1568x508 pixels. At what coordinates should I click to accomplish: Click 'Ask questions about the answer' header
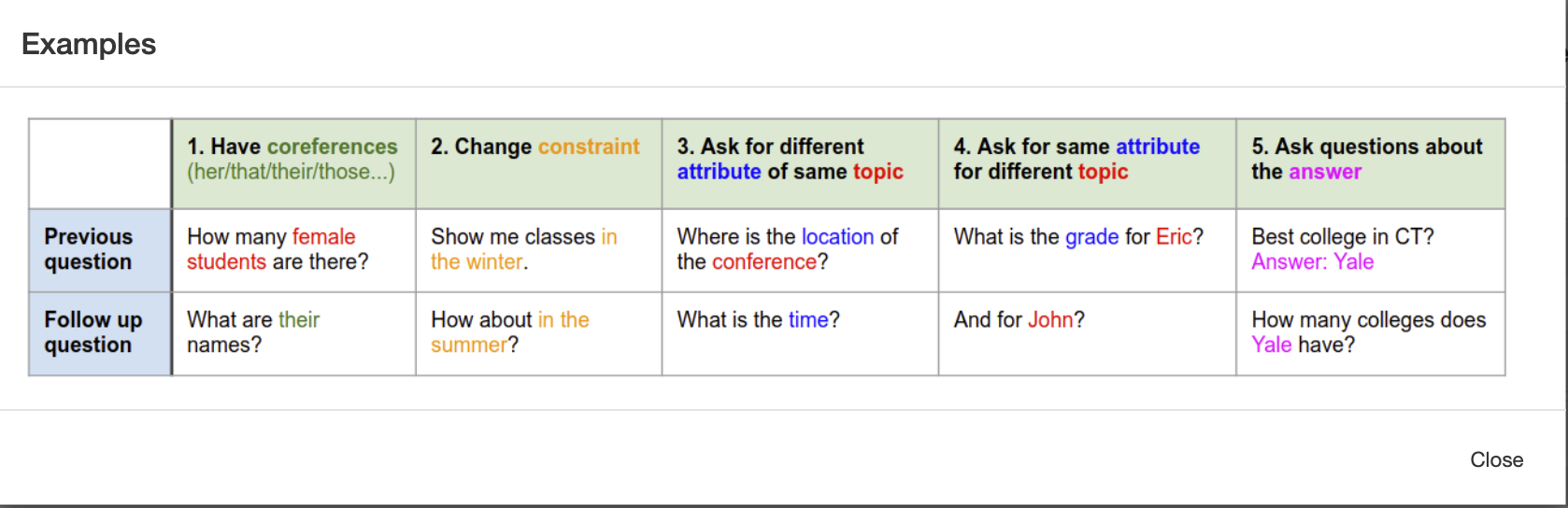[1370, 163]
